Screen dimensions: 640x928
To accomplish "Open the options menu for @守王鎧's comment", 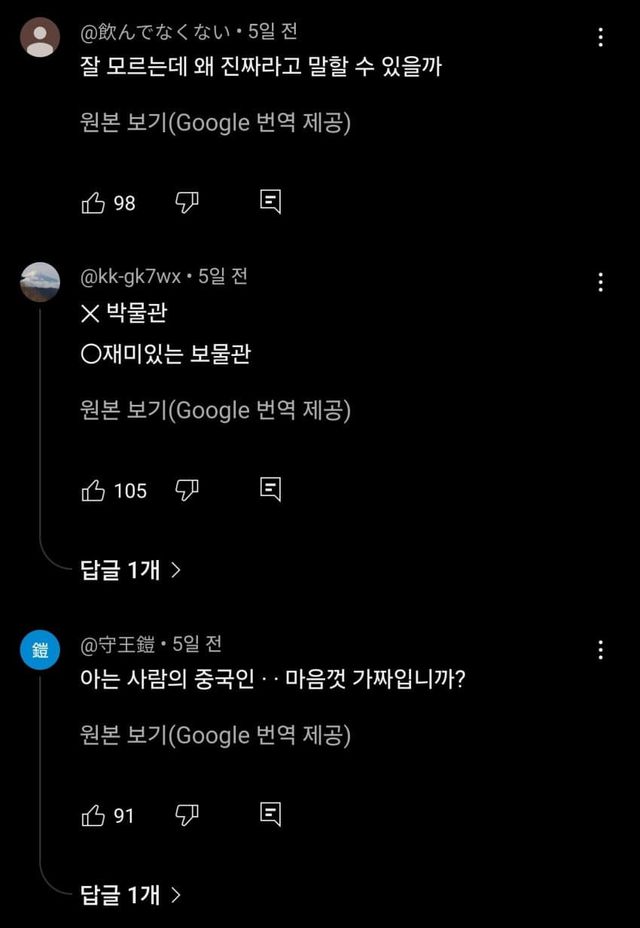I will point(600,650).
